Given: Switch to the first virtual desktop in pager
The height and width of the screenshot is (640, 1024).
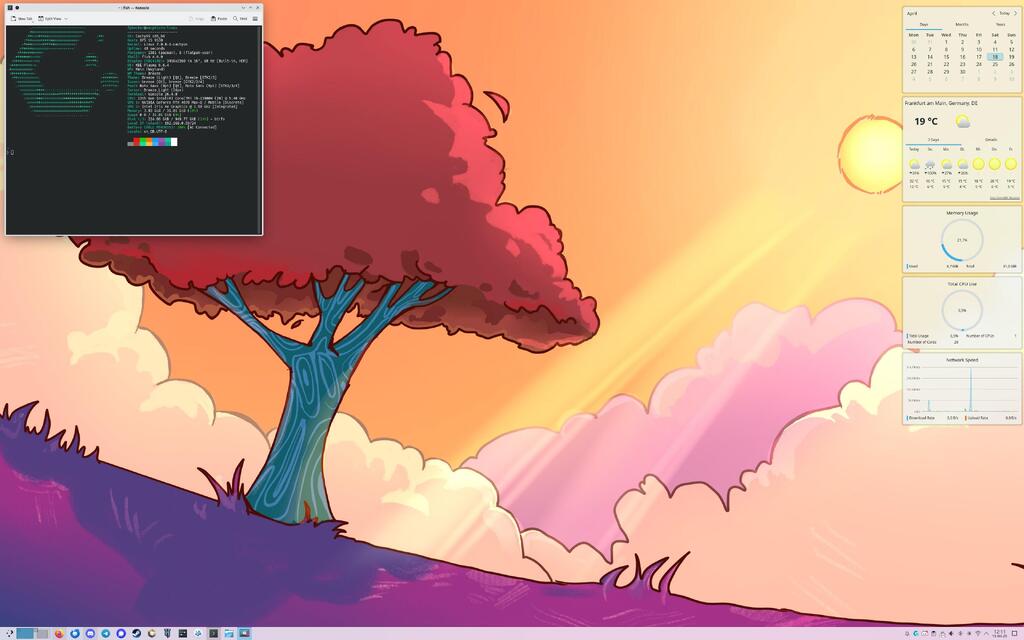Looking at the screenshot, I should pos(25,633).
